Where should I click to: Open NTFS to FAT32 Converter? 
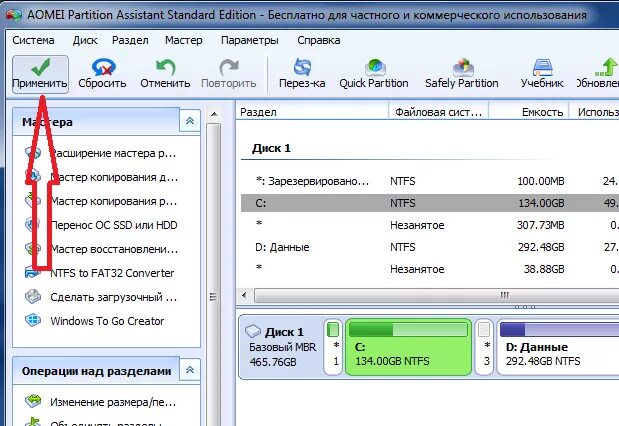coord(112,273)
